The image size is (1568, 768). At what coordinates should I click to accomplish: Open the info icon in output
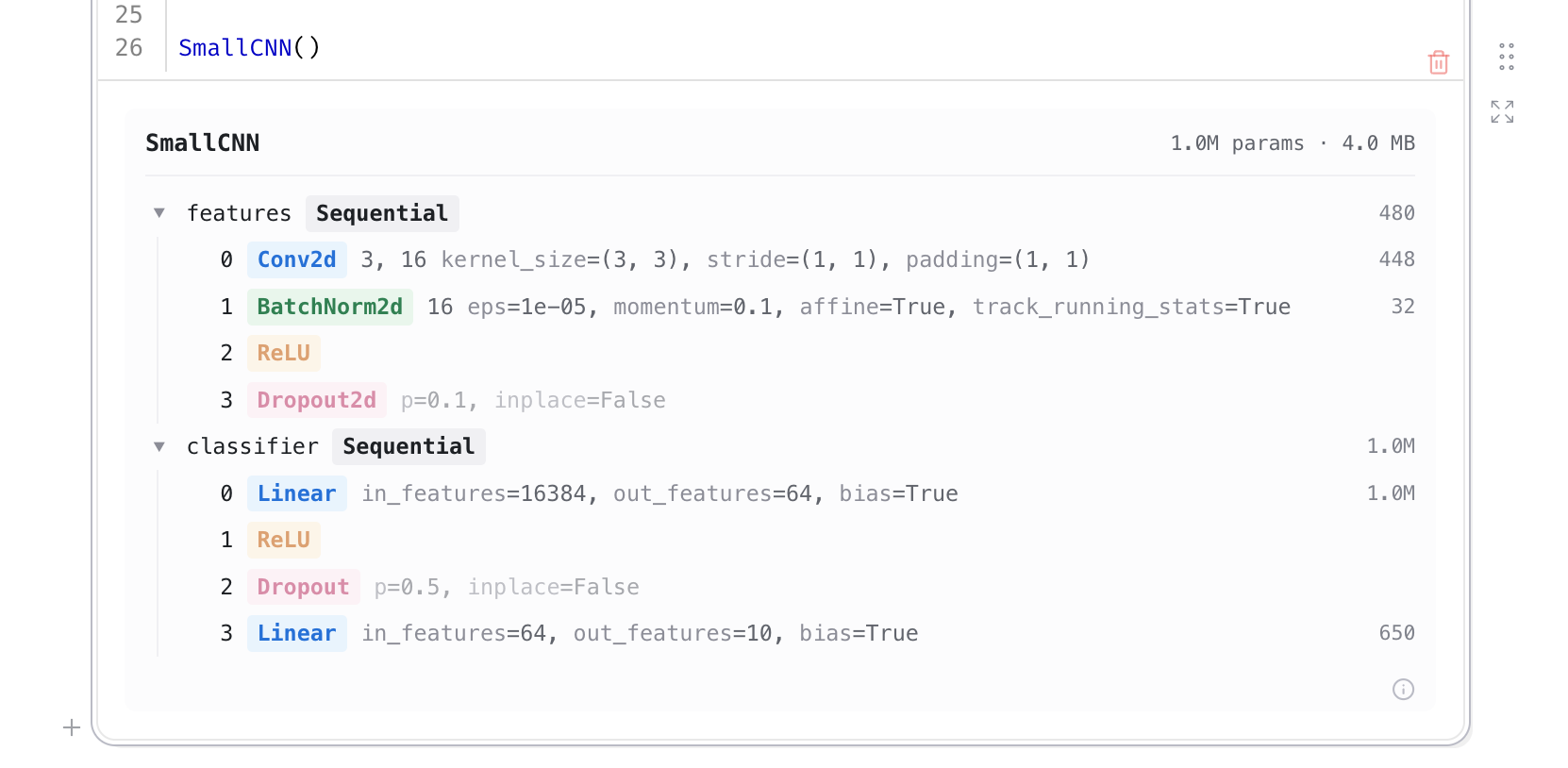(1403, 690)
